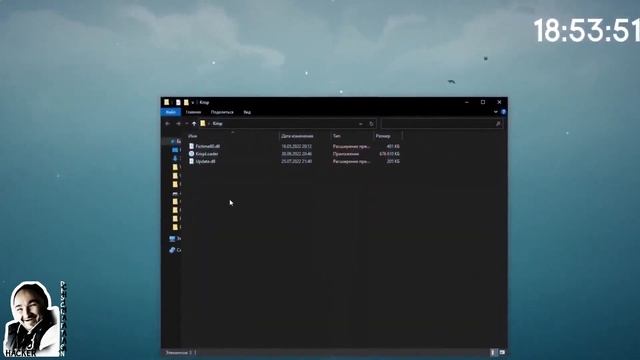
Task: Open the recent locations dropdown arrow
Action: (x=187, y=124)
